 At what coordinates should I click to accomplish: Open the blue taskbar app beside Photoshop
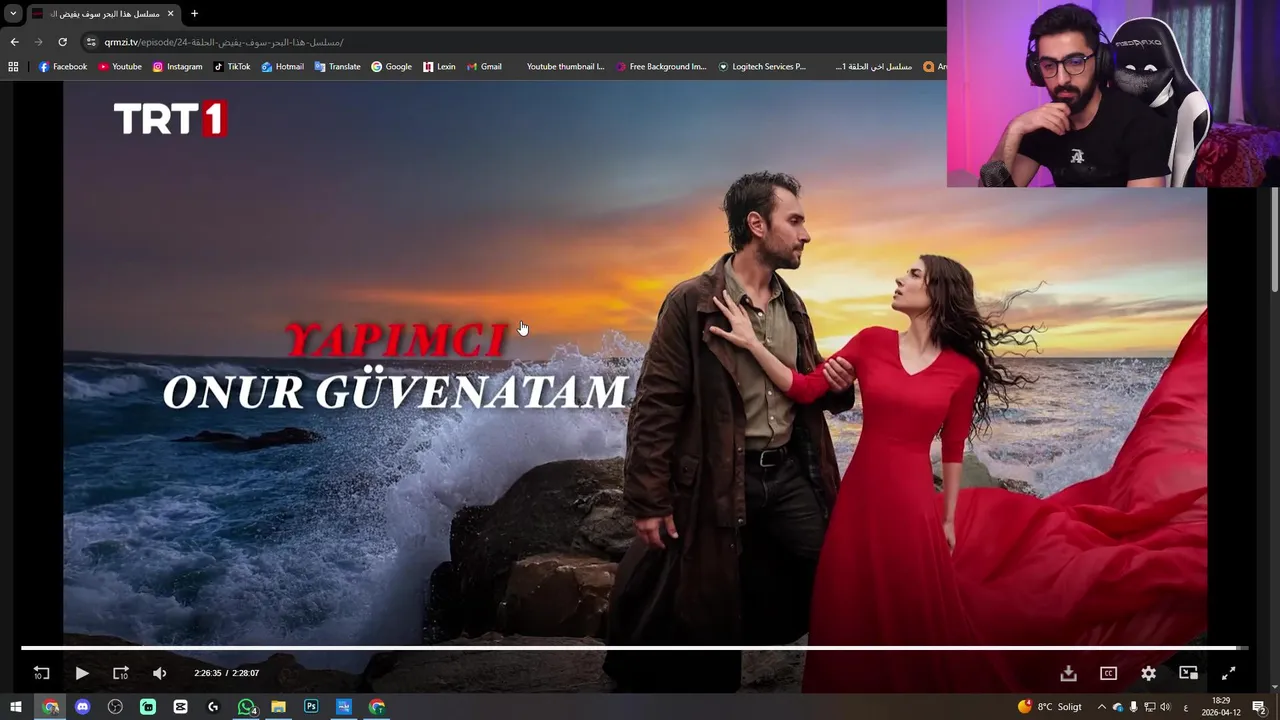tap(344, 707)
